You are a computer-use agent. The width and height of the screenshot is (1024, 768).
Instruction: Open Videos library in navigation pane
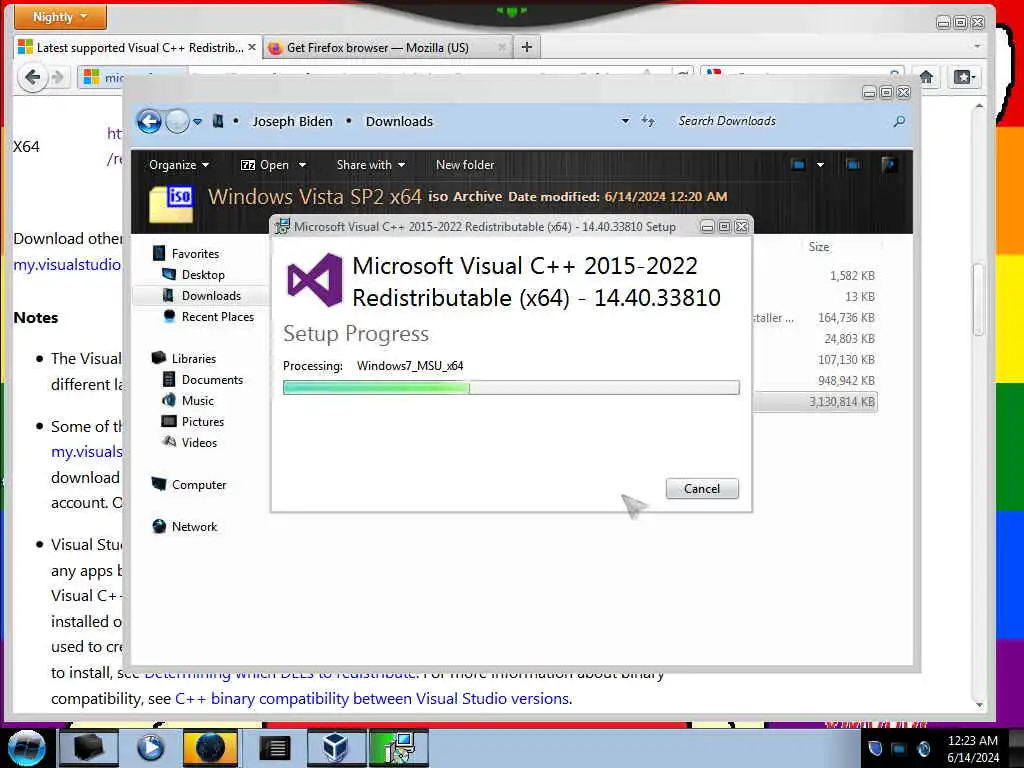click(199, 443)
